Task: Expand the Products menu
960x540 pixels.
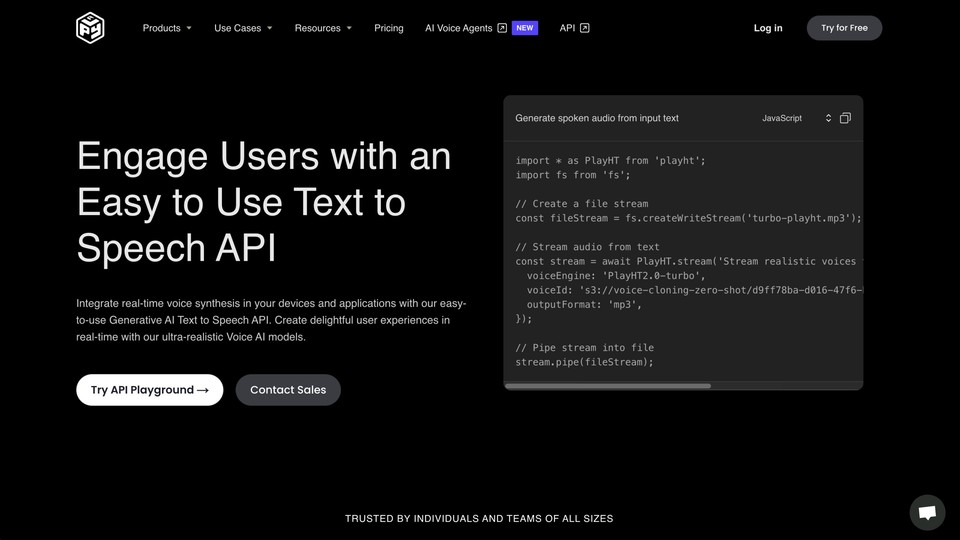Action: [167, 28]
